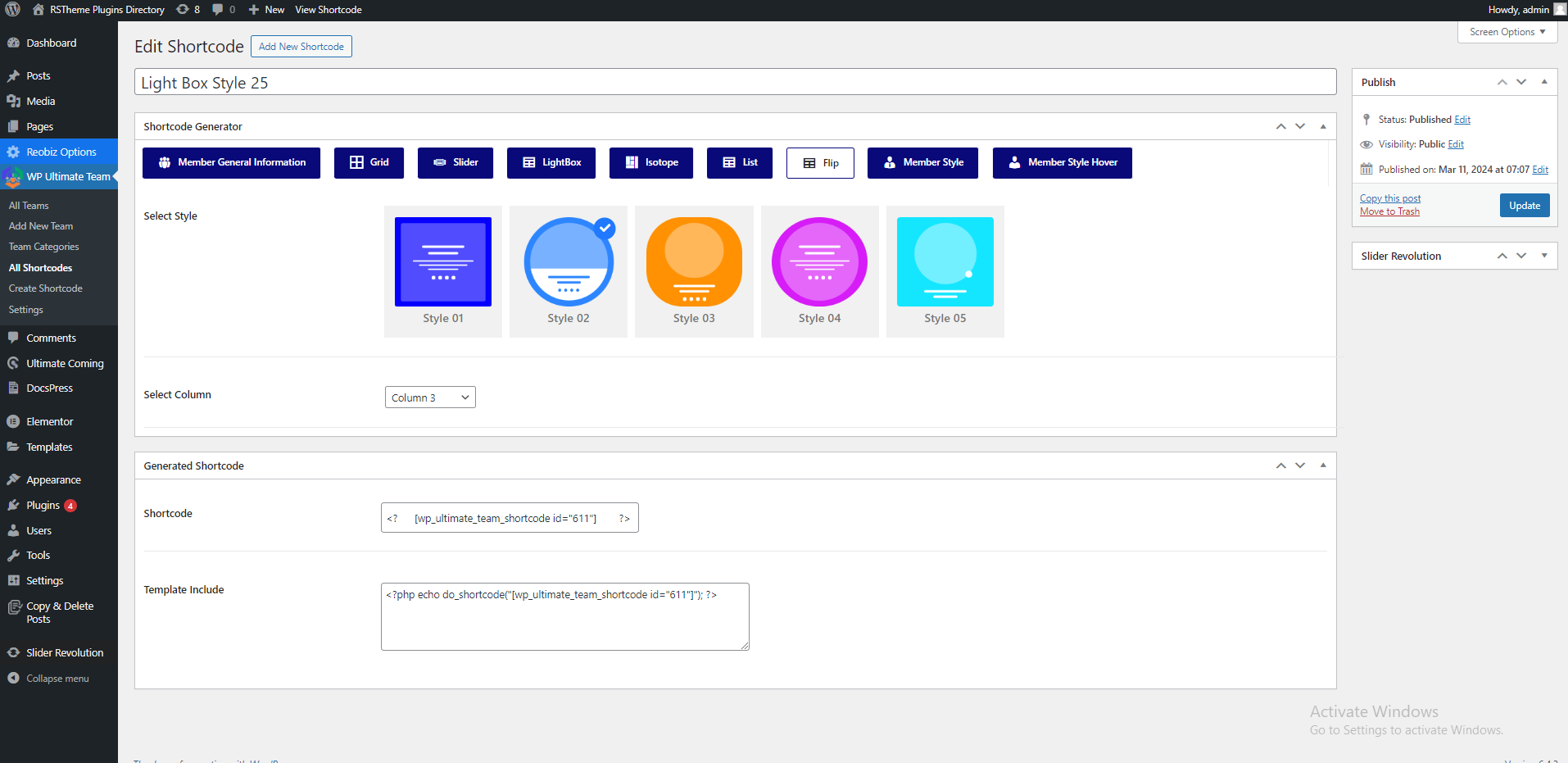Toggle Publish panel collapse triangle
The image size is (1568, 763).
coord(1544,82)
